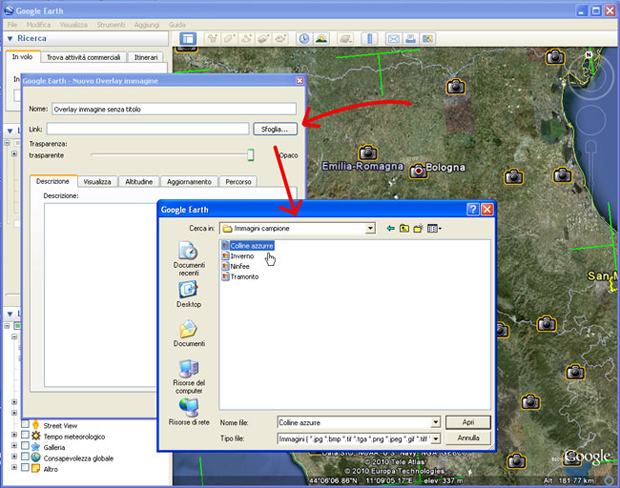Click the add polygon toolbar icon
620x488 pixels.
[x=230, y=39]
